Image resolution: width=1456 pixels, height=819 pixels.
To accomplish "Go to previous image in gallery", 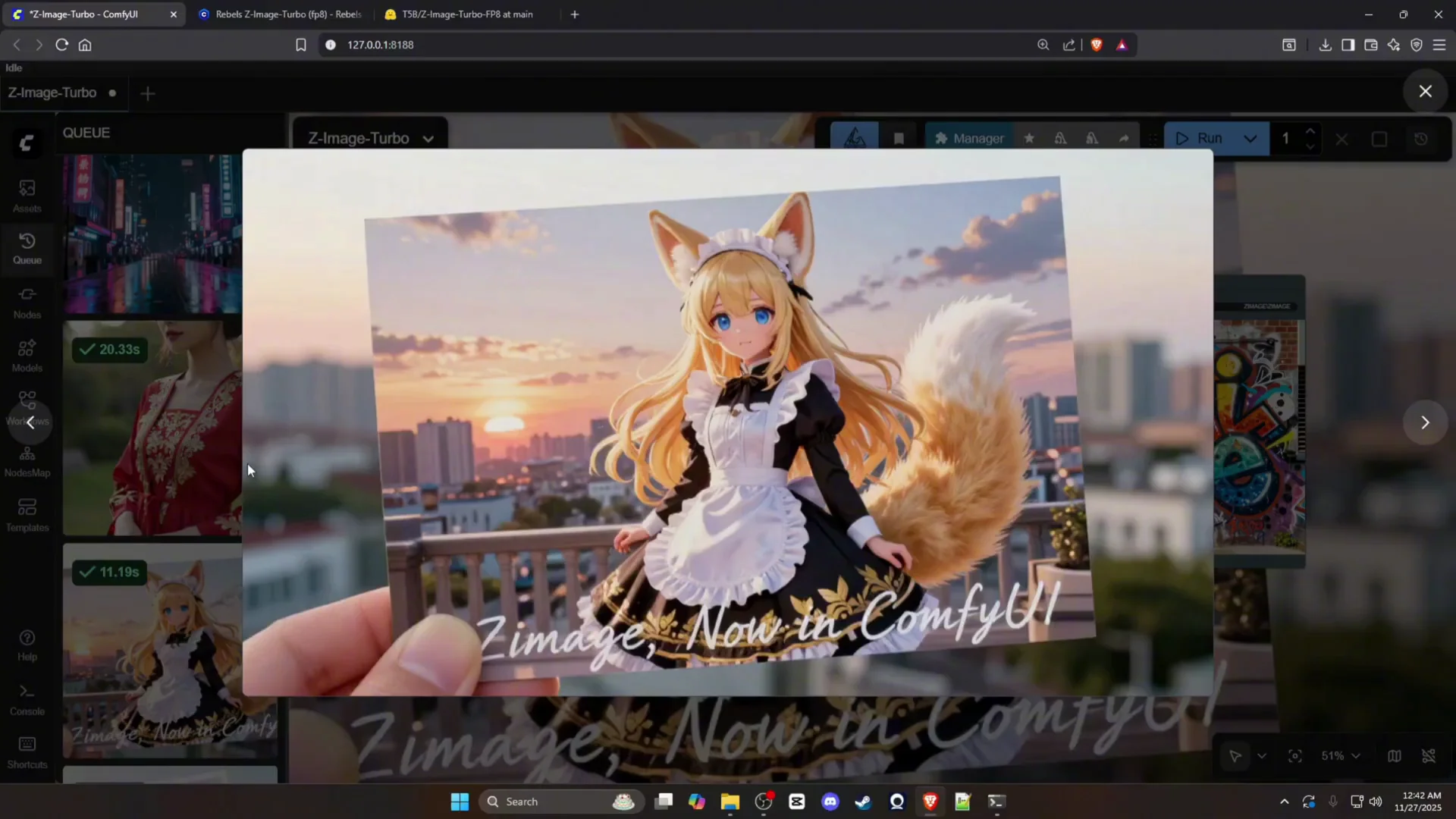I will 30,422.
